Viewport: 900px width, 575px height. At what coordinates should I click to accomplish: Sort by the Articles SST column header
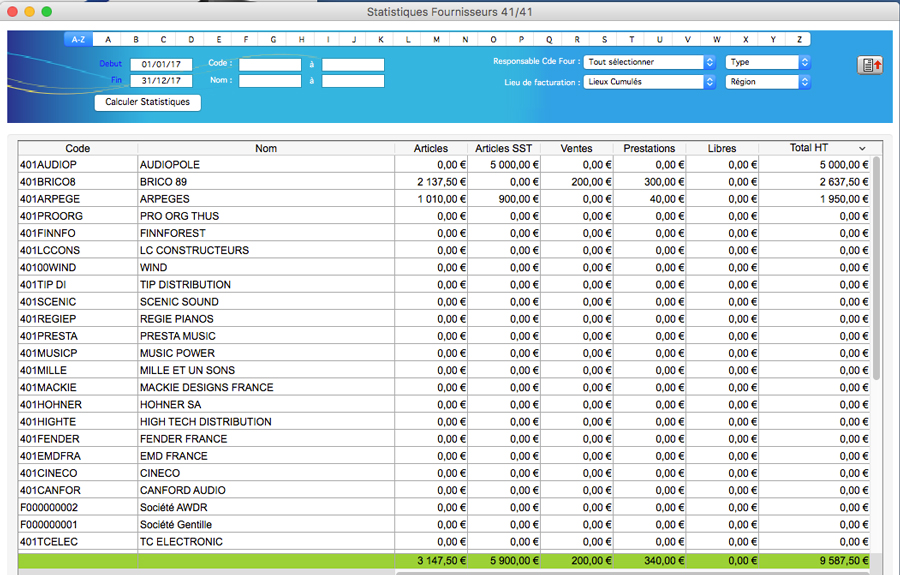tap(503, 148)
